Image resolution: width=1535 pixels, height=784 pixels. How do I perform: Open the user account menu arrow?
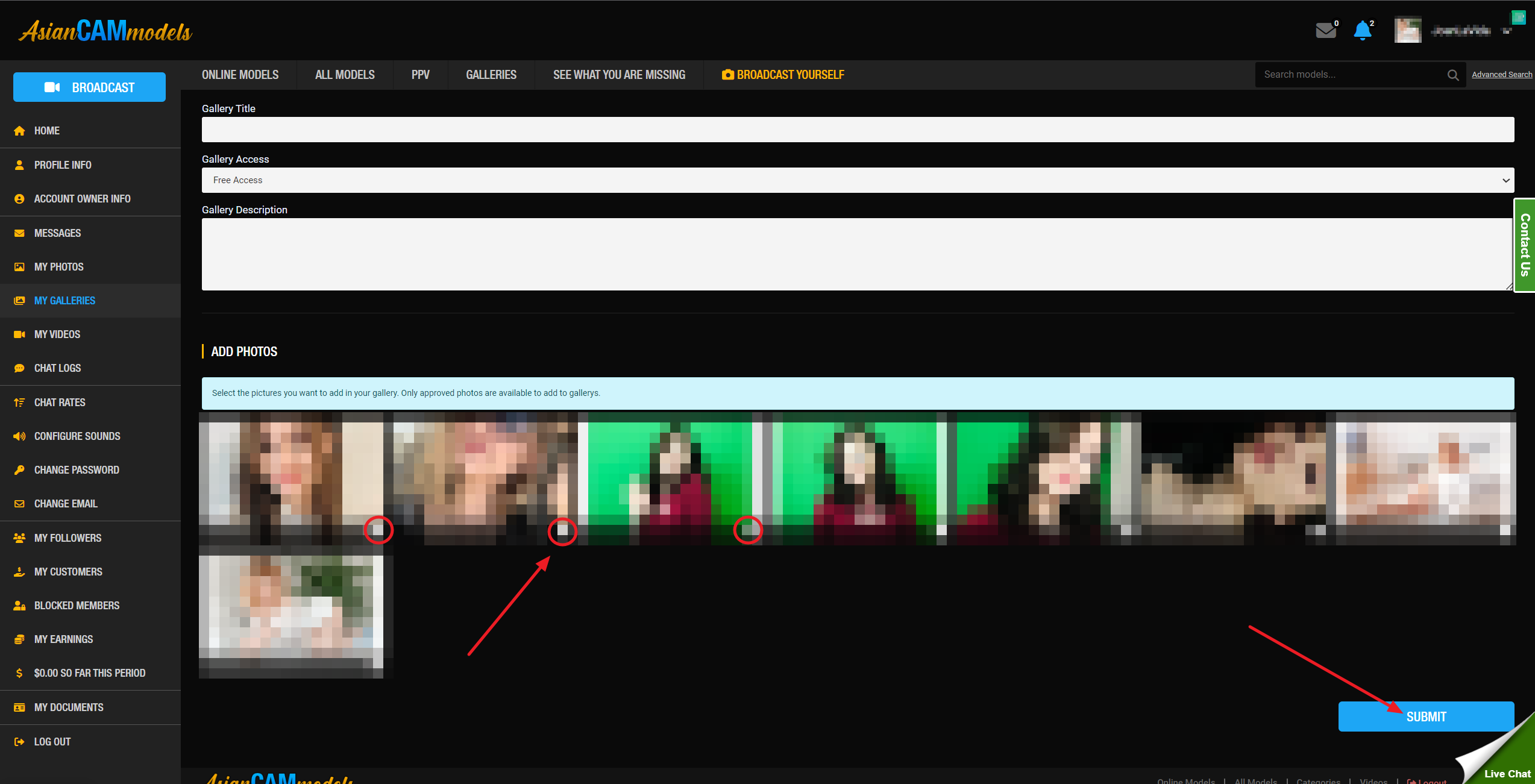(1507, 31)
